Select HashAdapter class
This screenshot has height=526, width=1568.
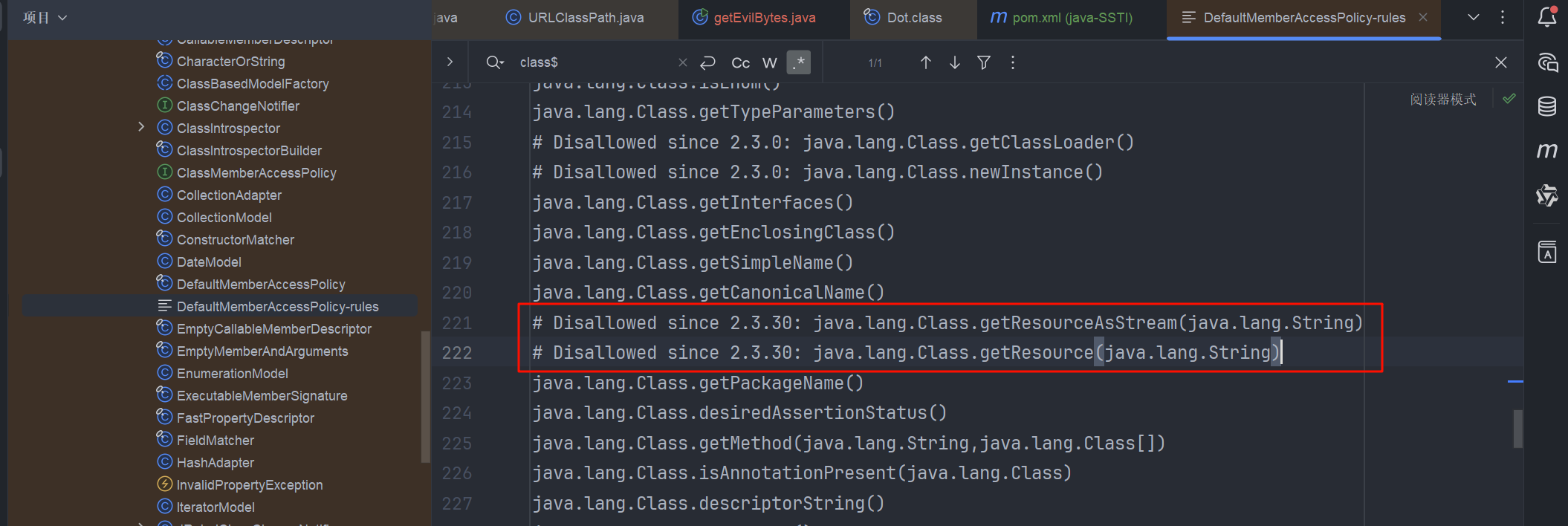215,463
